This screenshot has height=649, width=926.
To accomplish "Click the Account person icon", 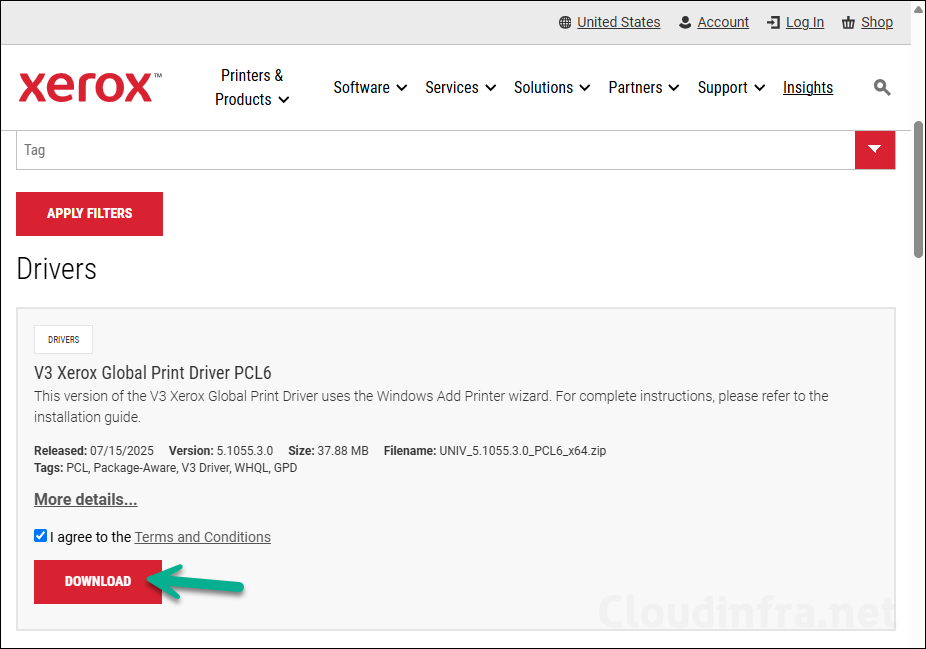I will tap(685, 21).
